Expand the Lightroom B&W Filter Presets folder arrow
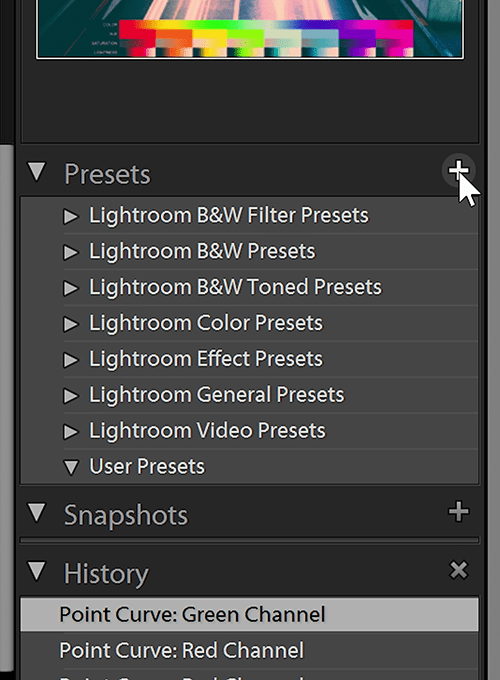500x680 pixels. pyautogui.click(x=71, y=216)
